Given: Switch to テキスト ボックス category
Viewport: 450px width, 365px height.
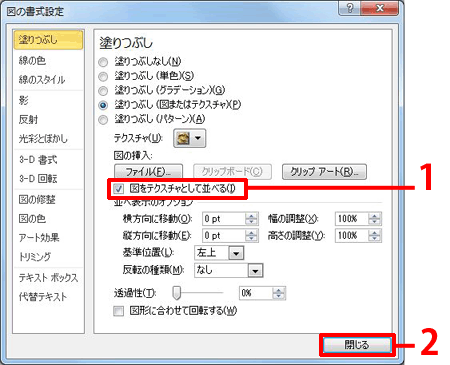Looking at the screenshot, I should 48,278.
